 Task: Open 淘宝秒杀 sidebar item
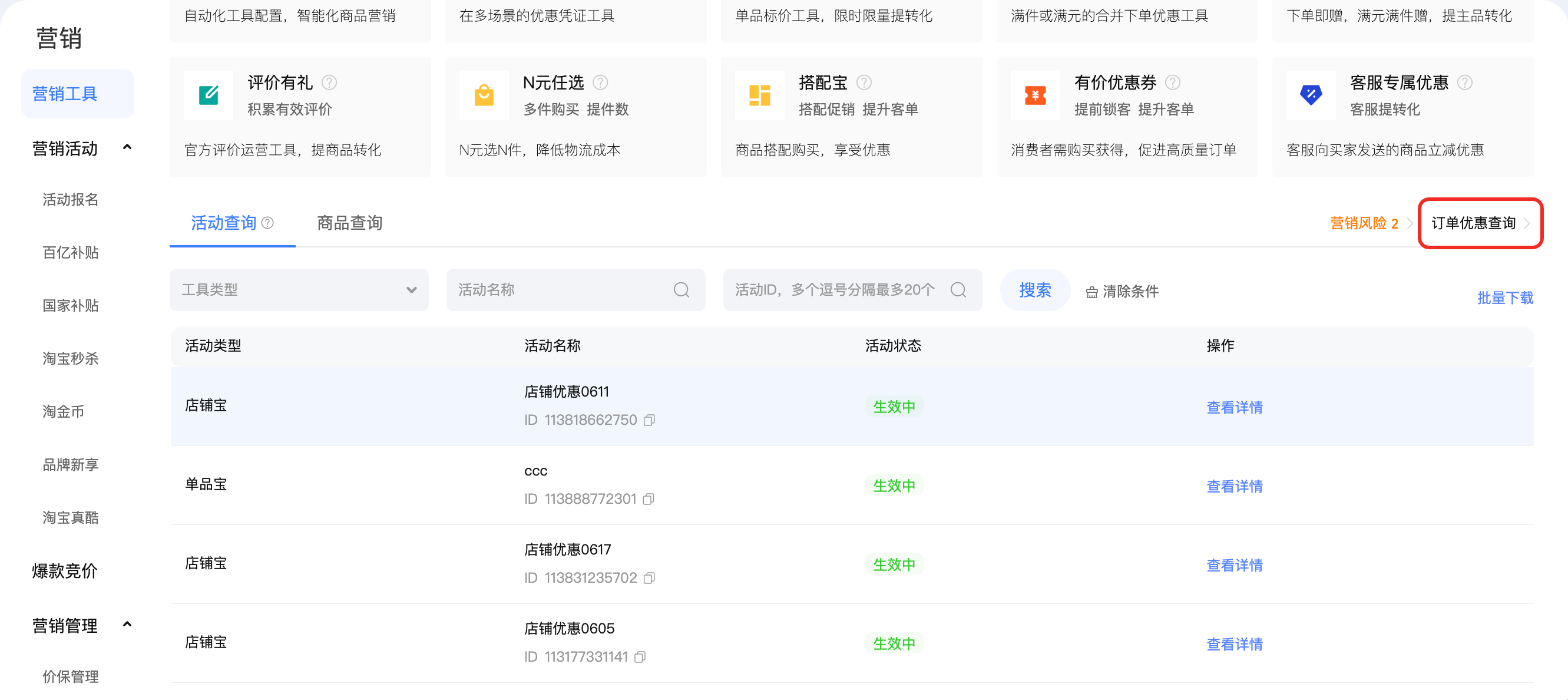71,358
